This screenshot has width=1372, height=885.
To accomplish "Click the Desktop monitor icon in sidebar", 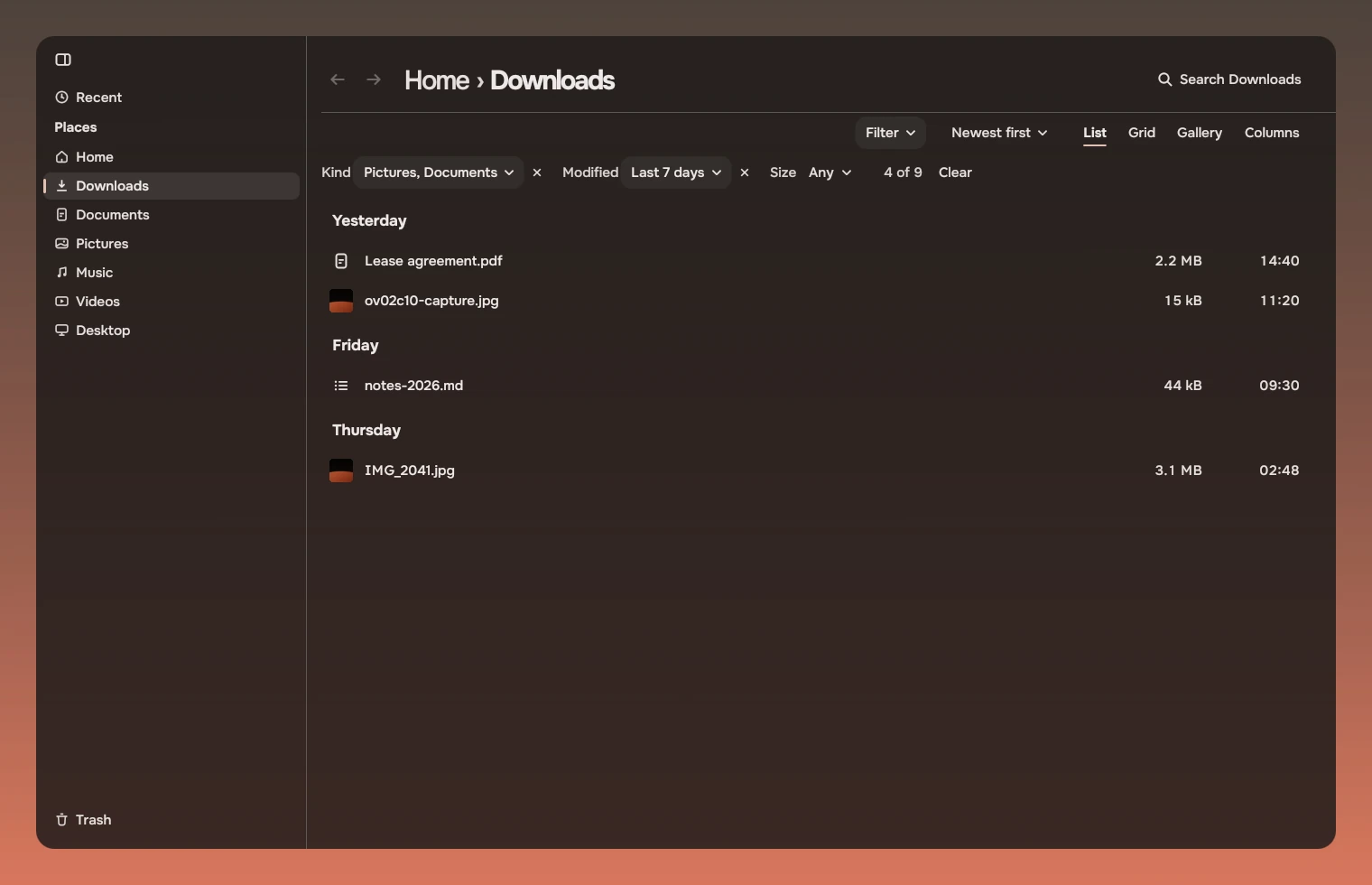I will (61, 331).
